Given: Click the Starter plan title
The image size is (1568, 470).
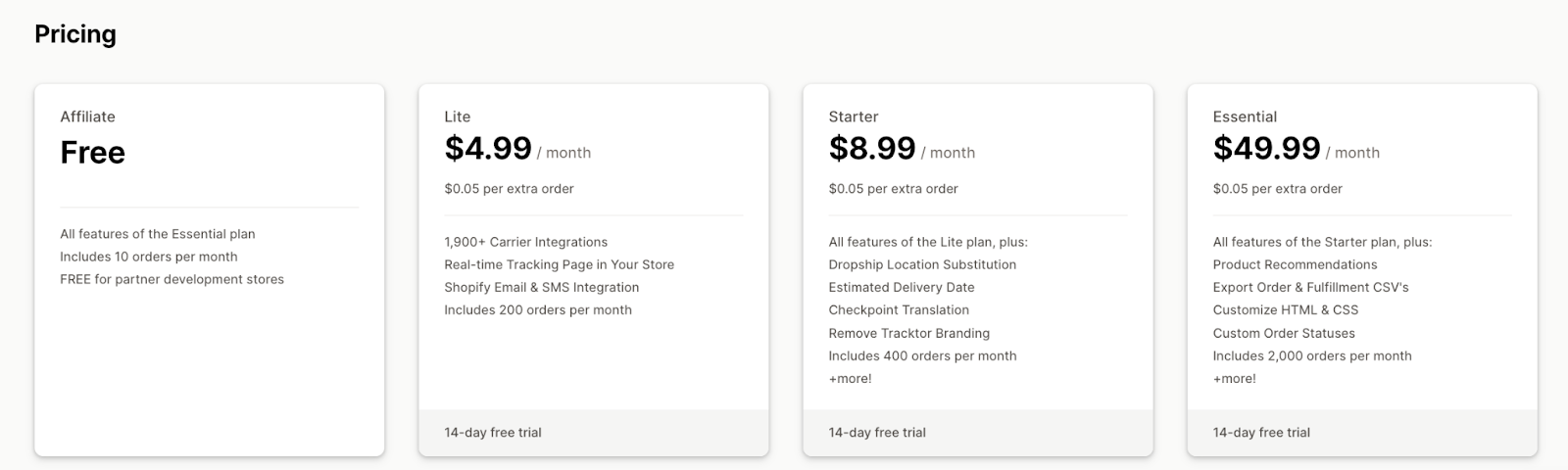Looking at the screenshot, I should pyautogui.click(x=854, y=117).
